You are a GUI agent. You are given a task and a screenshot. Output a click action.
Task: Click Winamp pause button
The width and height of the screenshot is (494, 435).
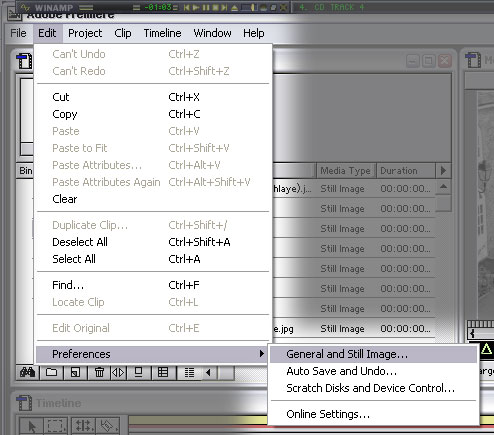tap(206, 7)
